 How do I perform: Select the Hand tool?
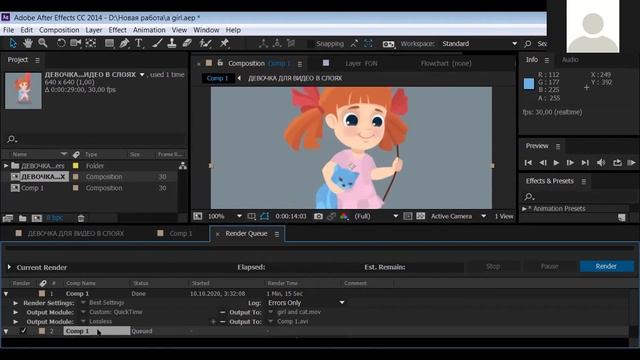click(x=28, y=43)
